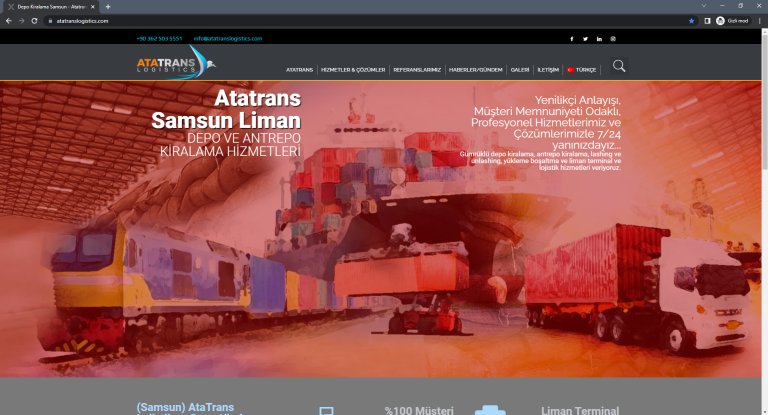Click the browser forward arrow

tap(21, 21)
